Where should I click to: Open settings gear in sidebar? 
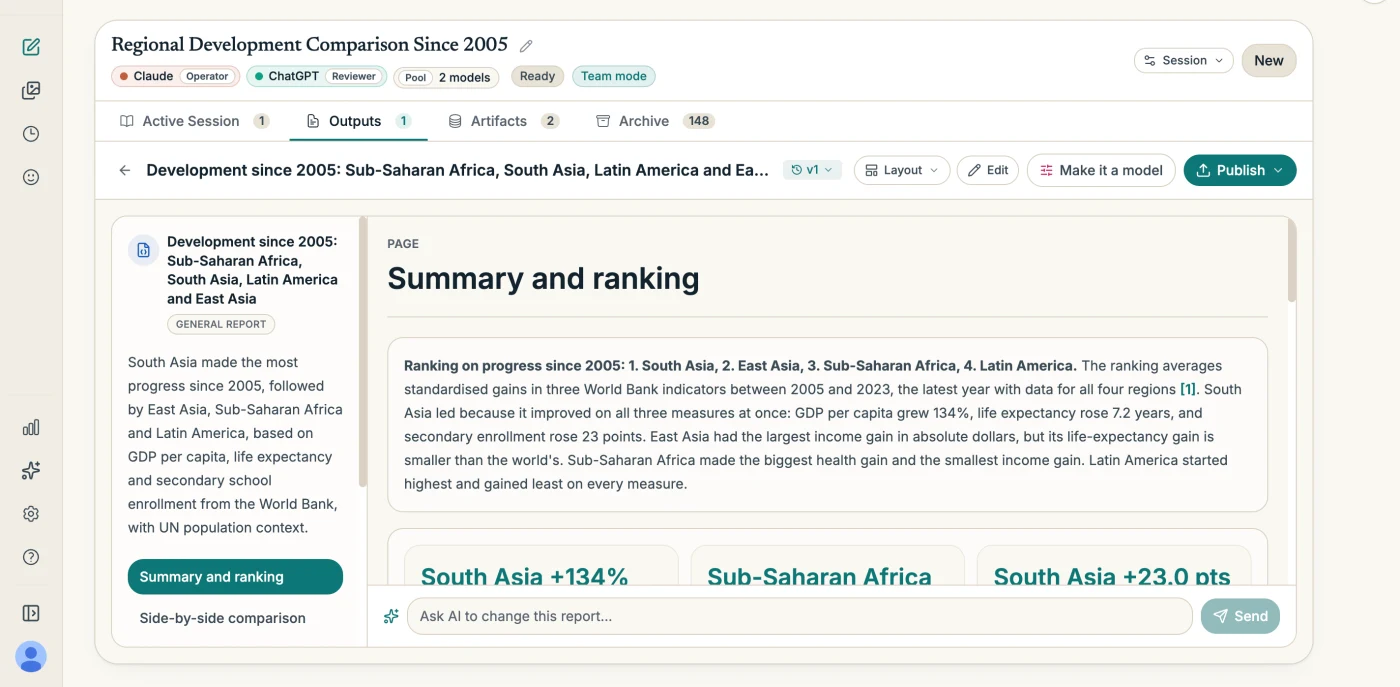(31, 514)
